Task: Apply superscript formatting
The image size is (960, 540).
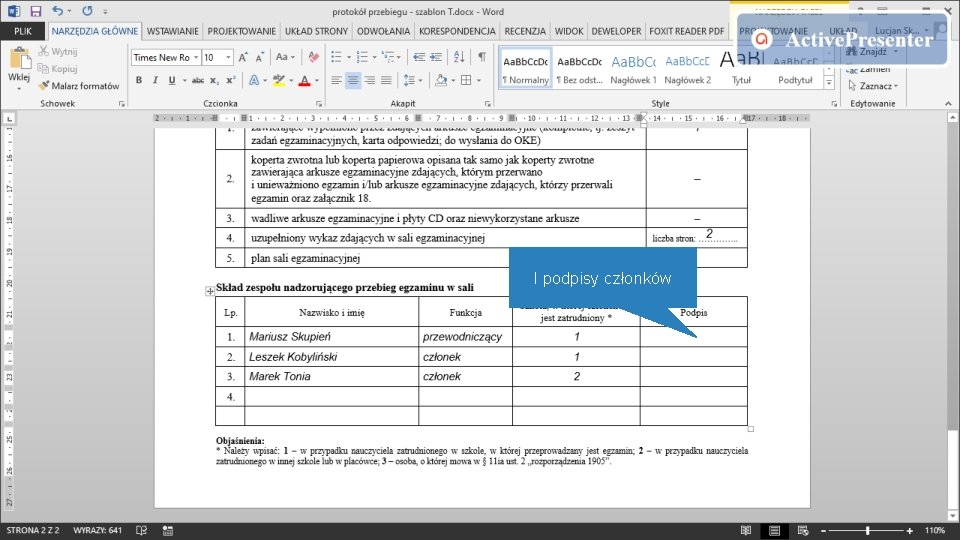Action: (231, 80)
